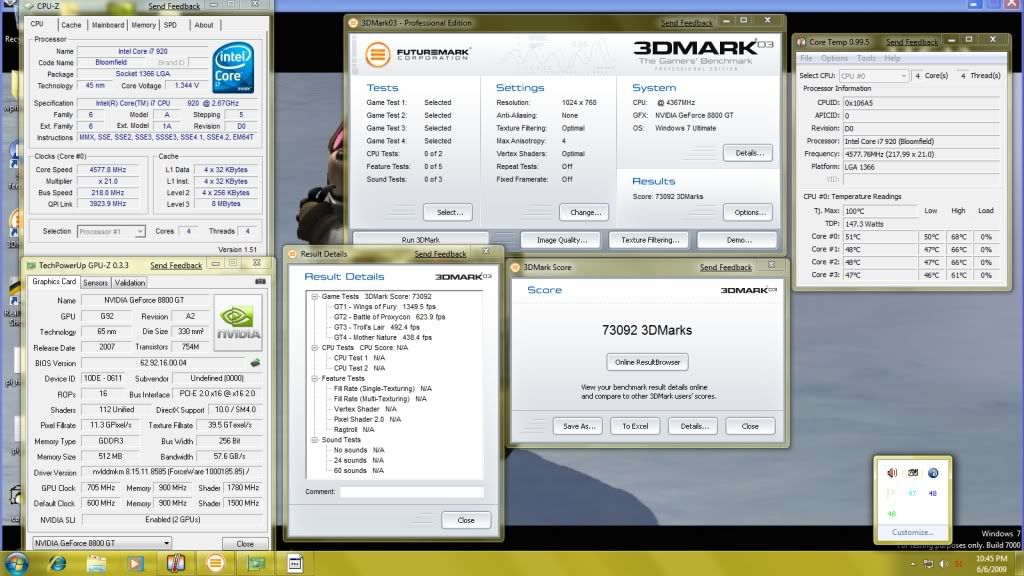
Task: Click the red speaker icon in tray popup
Action: click(x=892, y=472)
